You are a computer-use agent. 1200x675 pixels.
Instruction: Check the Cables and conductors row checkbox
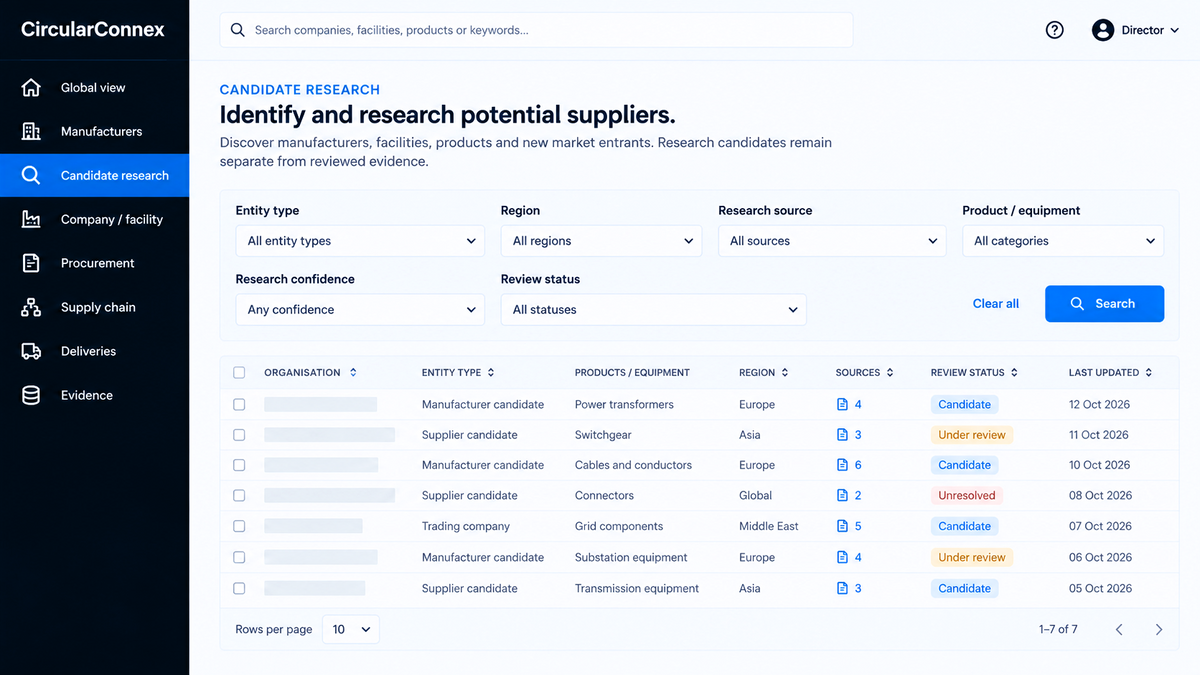[239, 465]
